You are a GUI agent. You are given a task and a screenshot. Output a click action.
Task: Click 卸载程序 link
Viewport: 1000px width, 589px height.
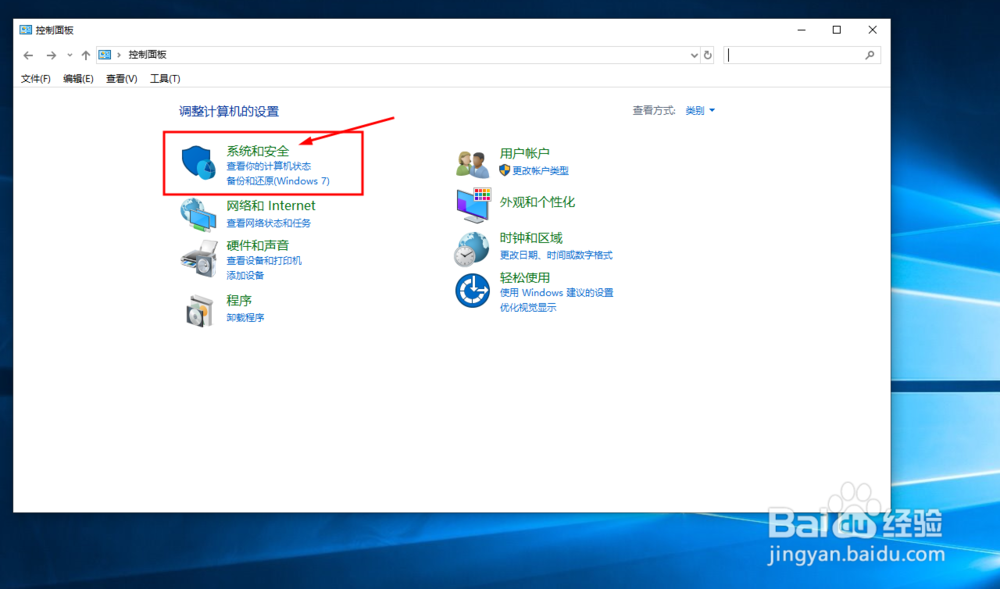click(x=246, y=317)
